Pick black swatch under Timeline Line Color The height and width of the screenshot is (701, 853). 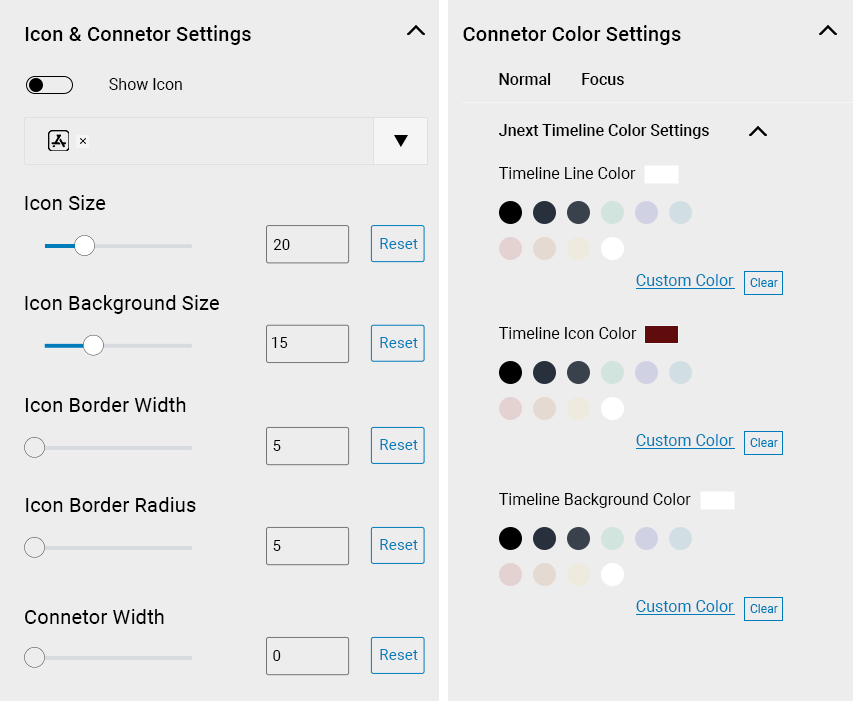click(x=510, y=213)
